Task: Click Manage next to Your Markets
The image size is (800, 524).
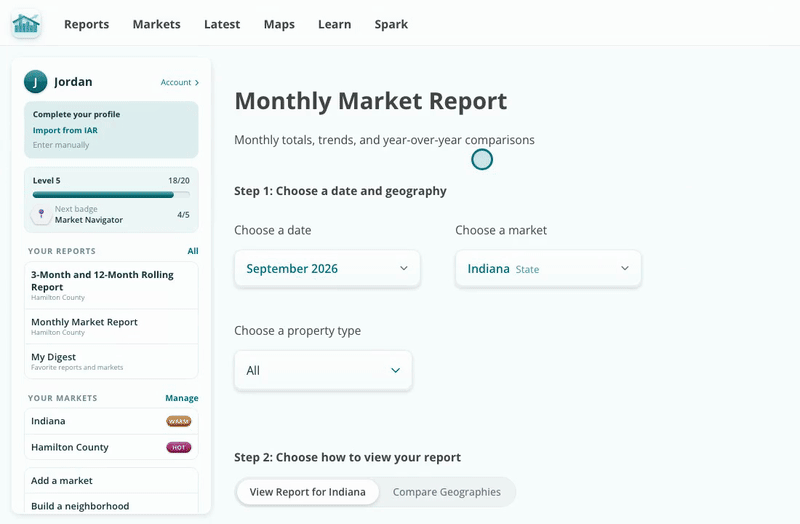Action: 182,398
